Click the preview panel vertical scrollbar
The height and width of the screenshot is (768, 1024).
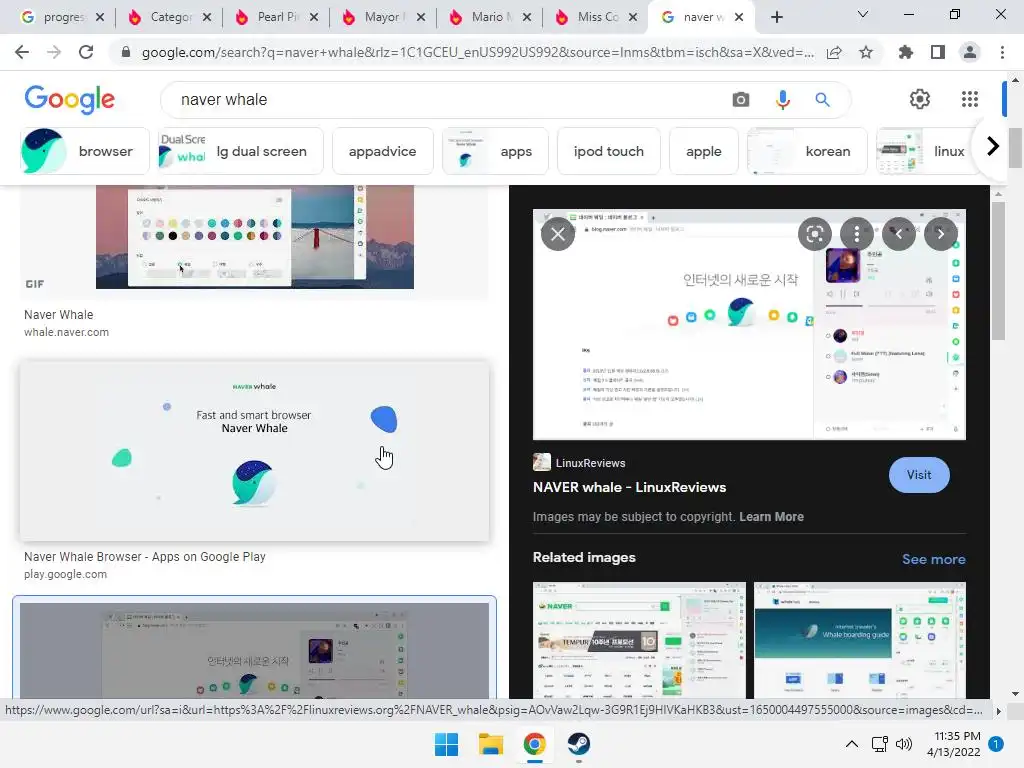point(997,271)
